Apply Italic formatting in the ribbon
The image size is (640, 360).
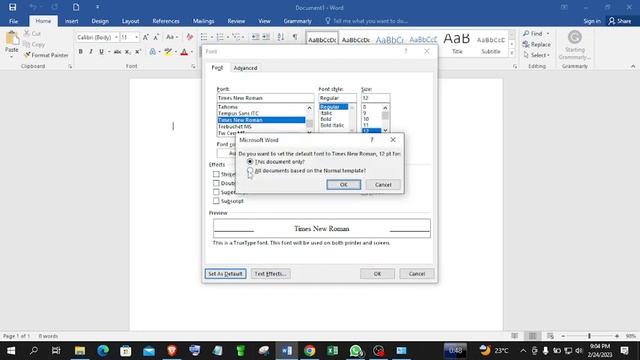tap(91, 52)
